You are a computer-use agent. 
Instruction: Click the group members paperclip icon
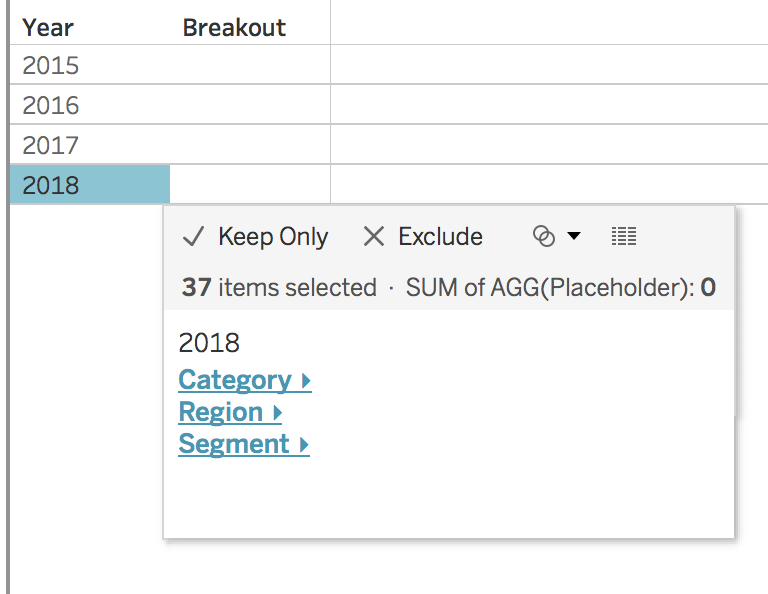coord(544,237)
